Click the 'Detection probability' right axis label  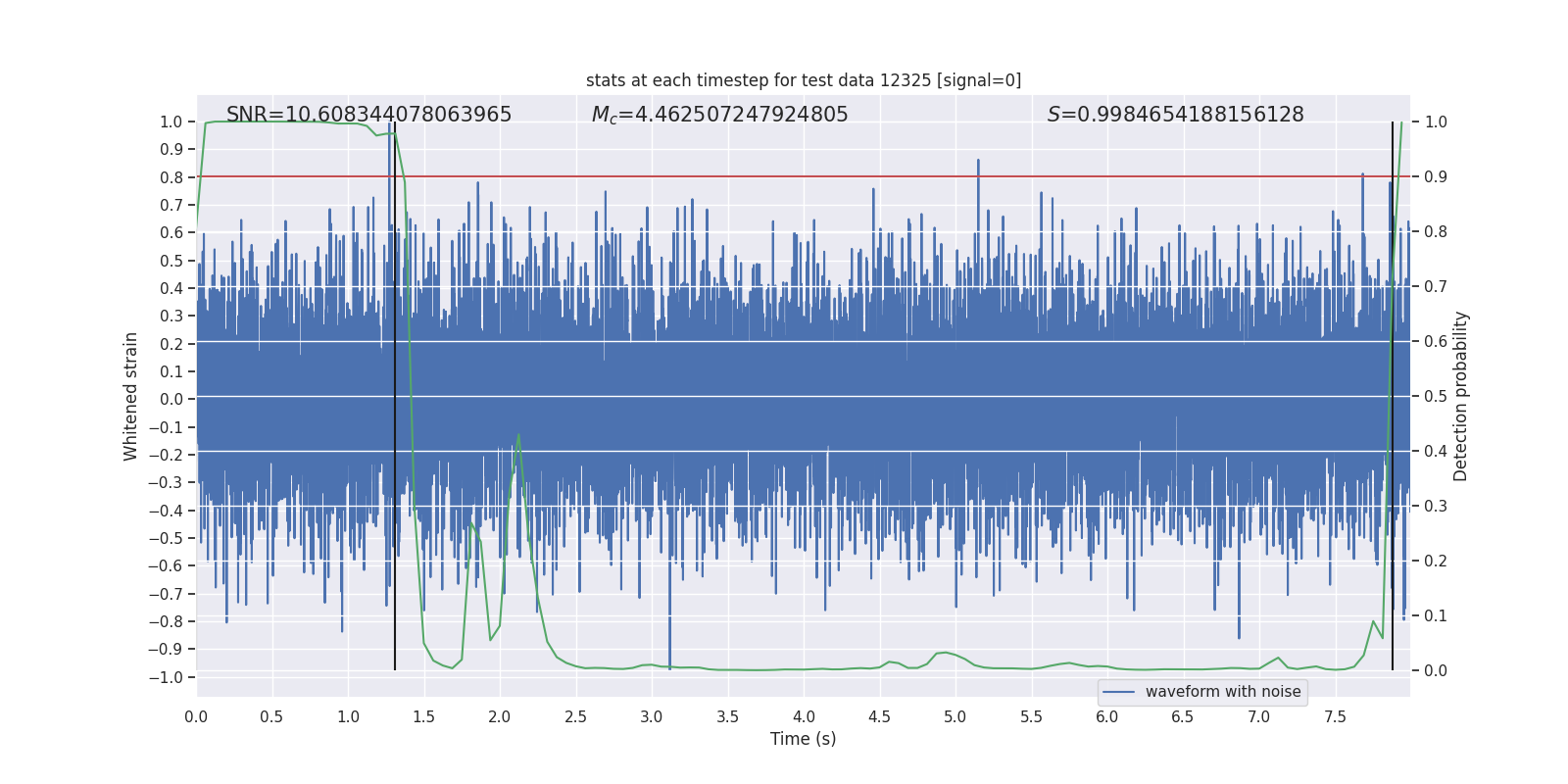click(x=1461, y=396)
